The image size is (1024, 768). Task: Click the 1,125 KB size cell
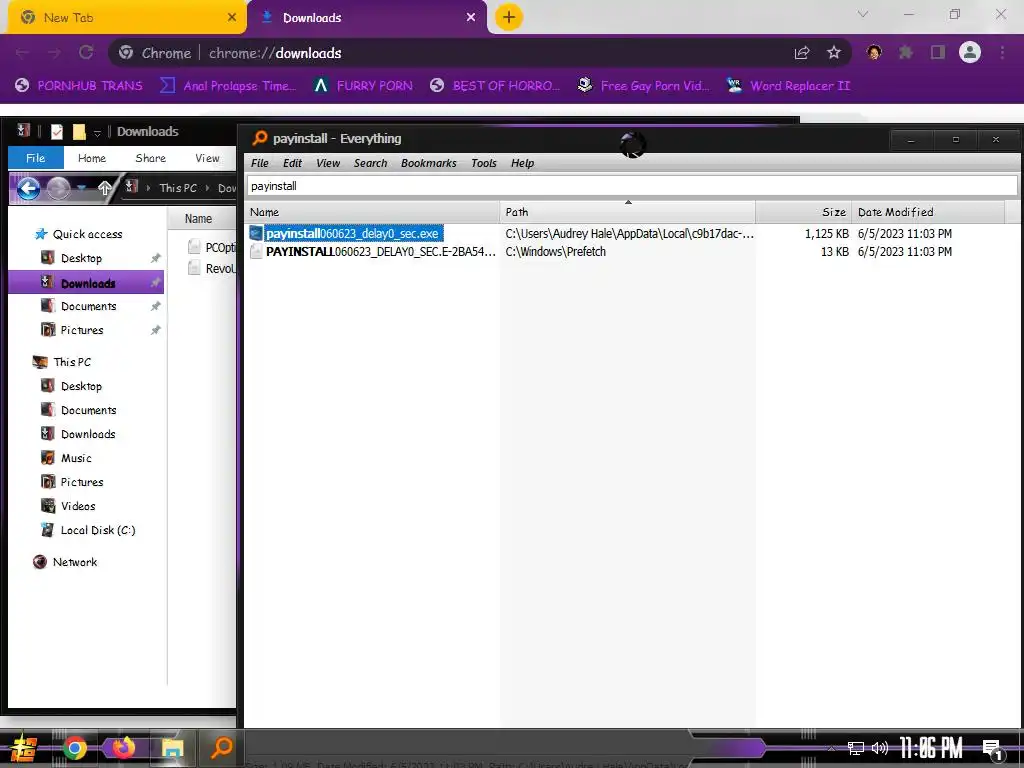[x=827, y=234]
